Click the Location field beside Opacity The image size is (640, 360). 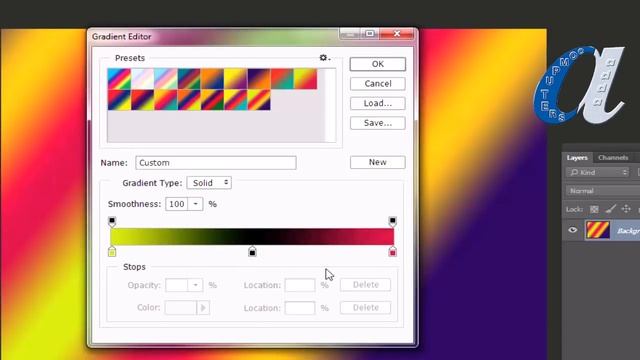[300, 285]
